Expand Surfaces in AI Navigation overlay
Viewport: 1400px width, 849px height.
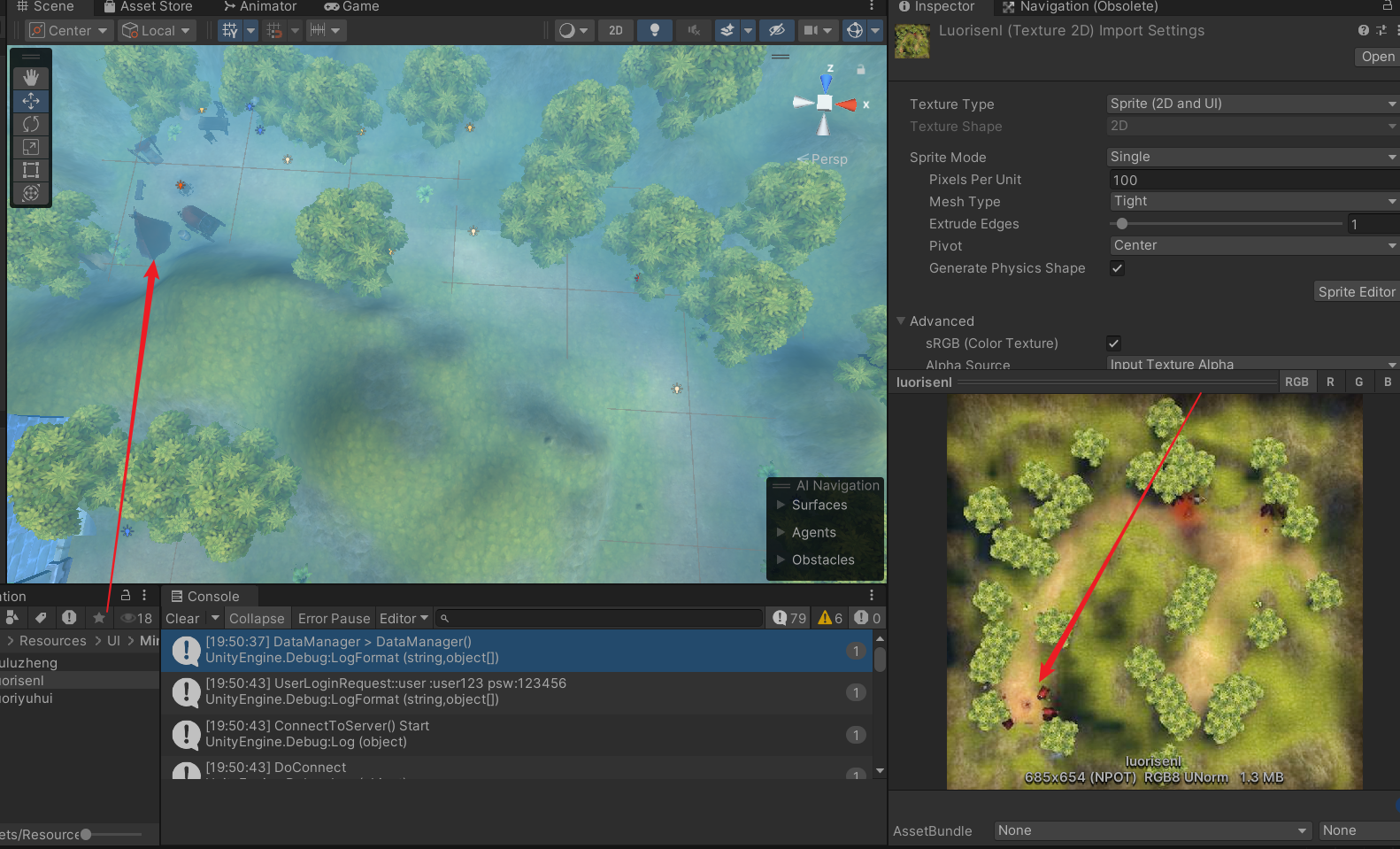point(819,505)
